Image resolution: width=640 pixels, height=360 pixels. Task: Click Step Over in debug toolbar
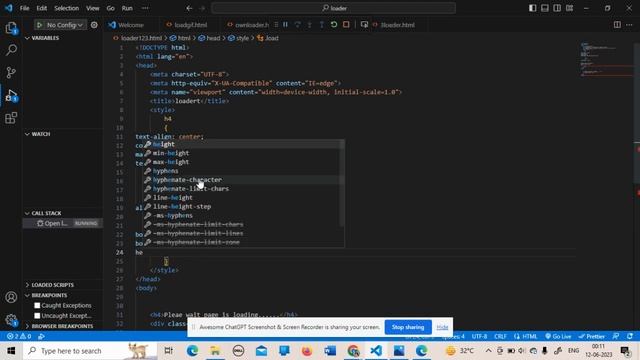[298, 25]
